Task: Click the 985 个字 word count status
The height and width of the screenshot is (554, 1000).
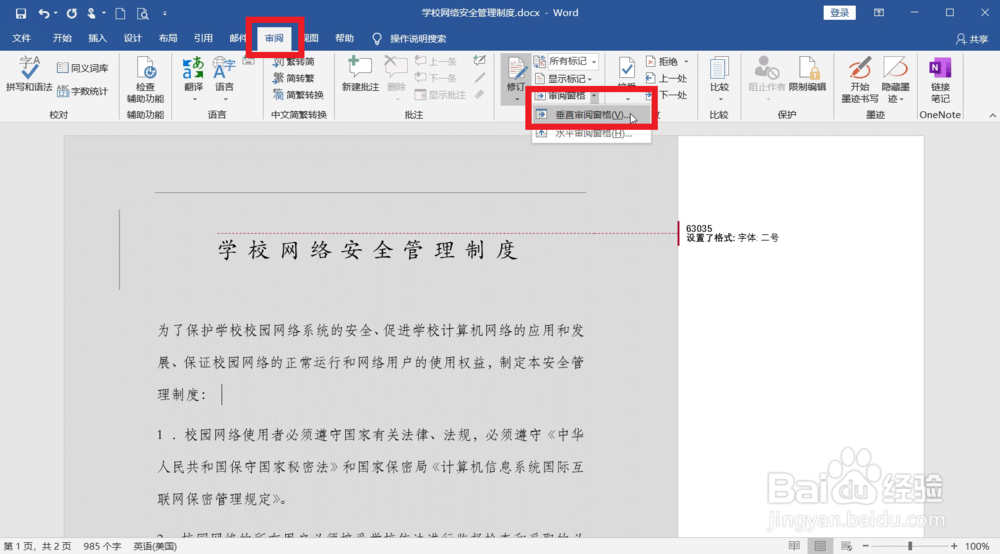Action: point(102,547)
